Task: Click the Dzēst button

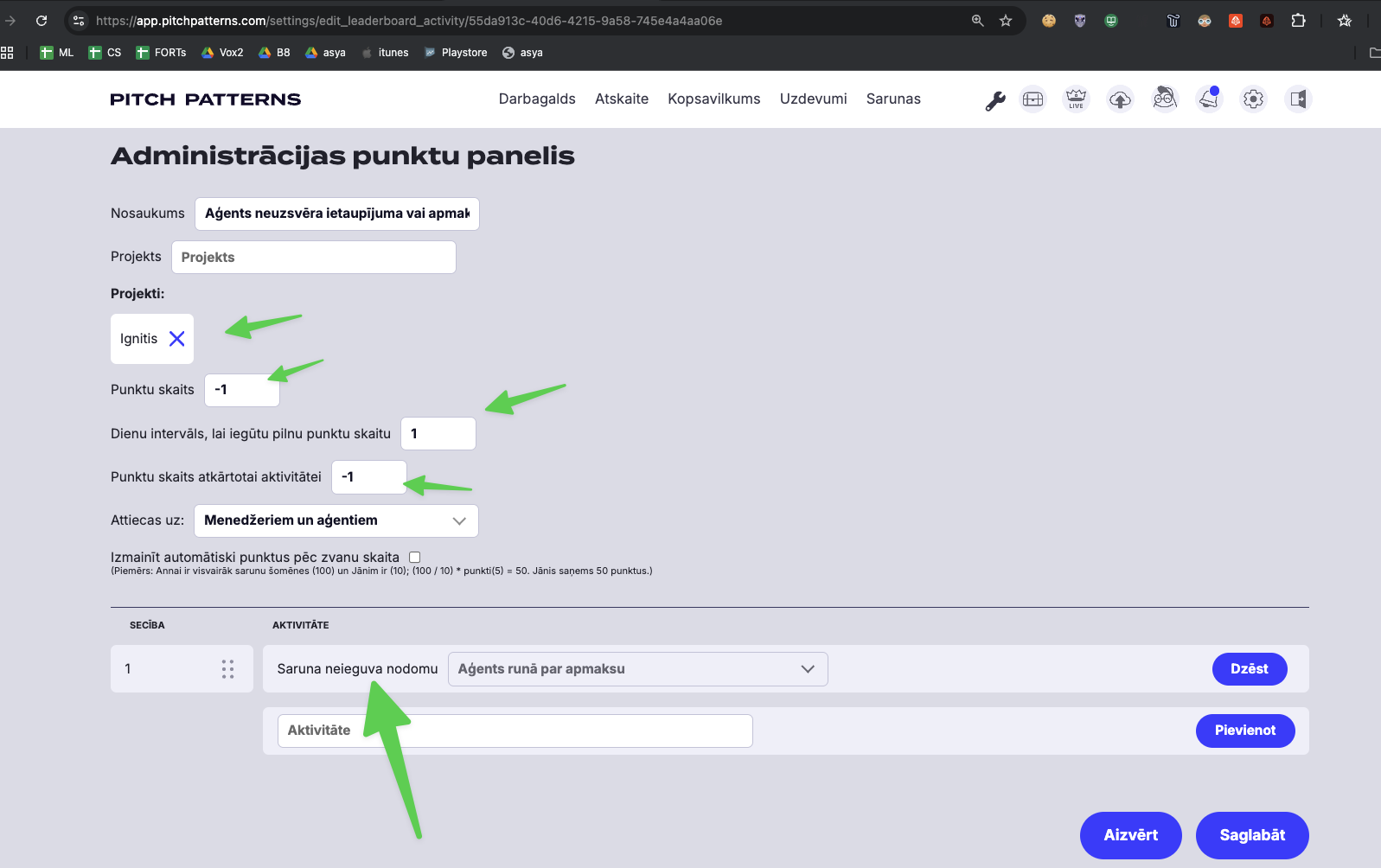Action: [x=1250, y=669]
